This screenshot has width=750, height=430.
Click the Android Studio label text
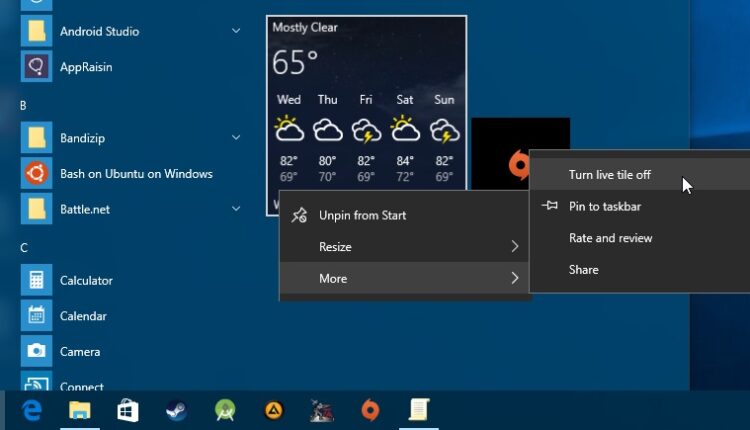(99, 32)
